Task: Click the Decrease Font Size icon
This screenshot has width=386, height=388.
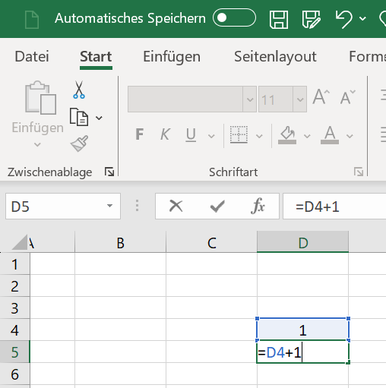Action: click(x=348, y=97)
